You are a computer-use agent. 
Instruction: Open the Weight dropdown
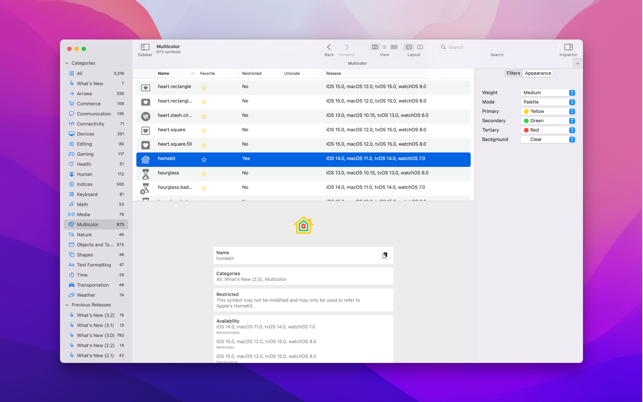[x=548, y=93]
